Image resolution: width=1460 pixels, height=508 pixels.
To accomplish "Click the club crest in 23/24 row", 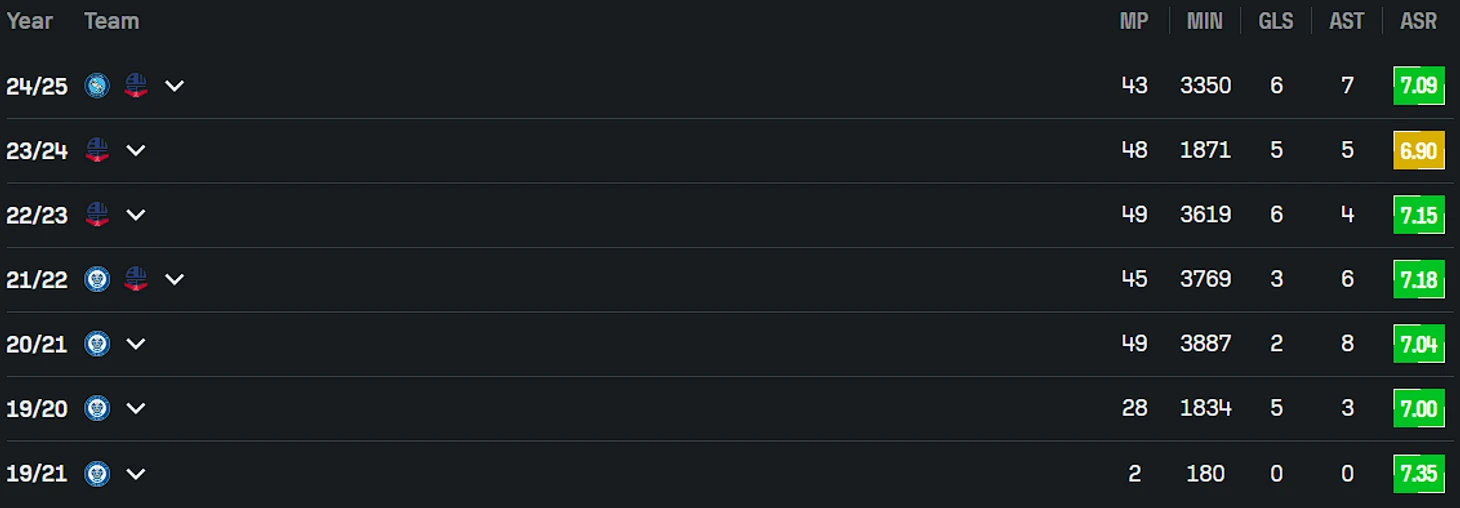I will (x=97, y=150).
